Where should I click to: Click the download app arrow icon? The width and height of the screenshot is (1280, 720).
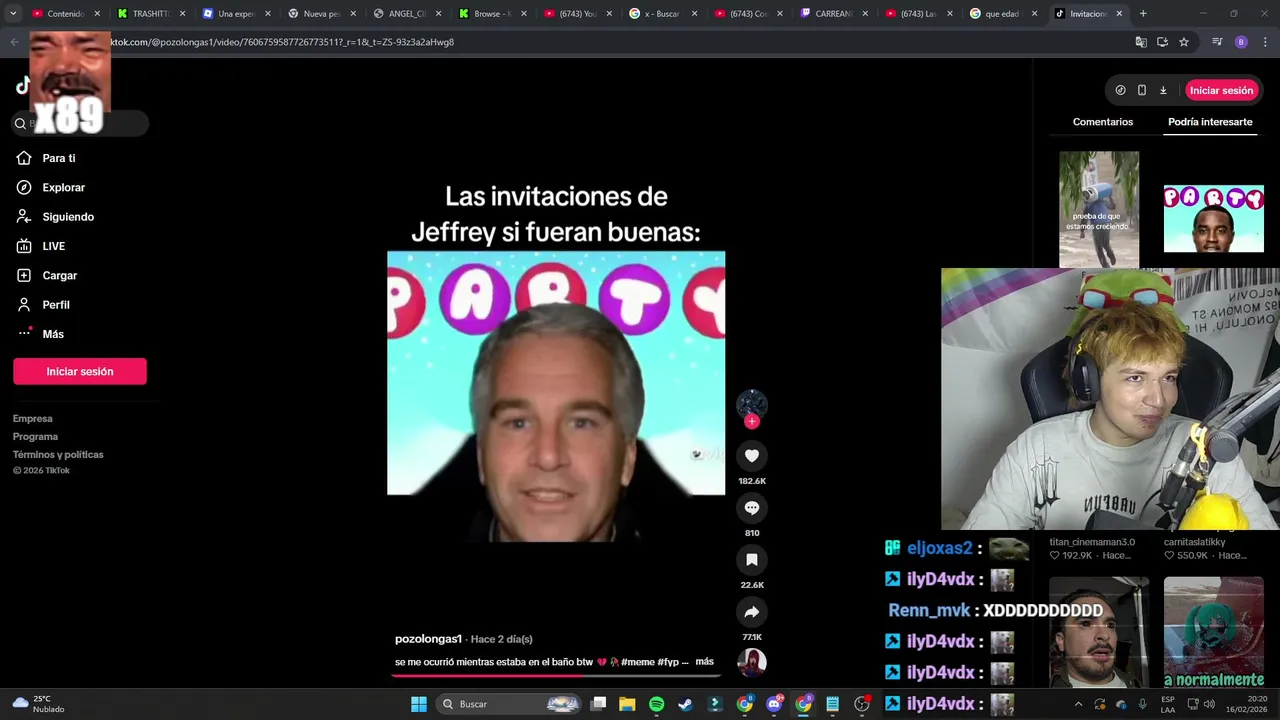pyautogui.click(x=1163, y=90)
